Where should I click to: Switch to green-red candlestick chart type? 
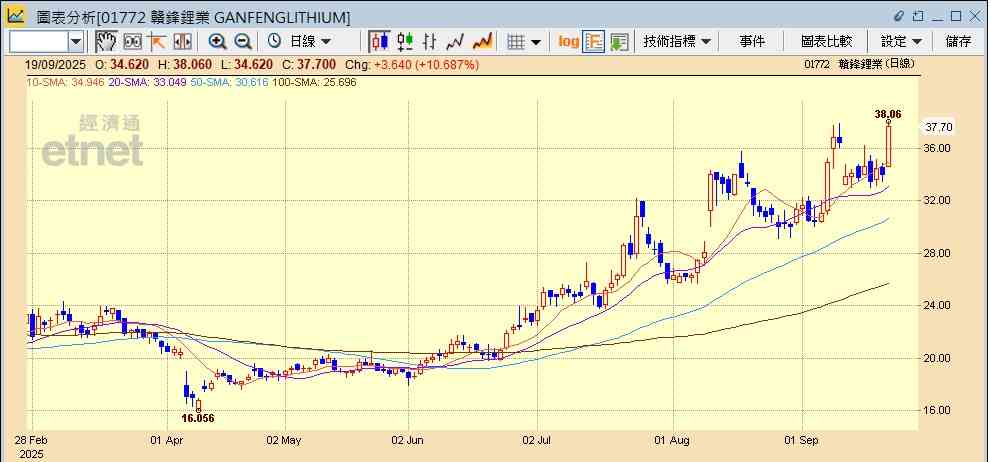pyautogui.click(x=404, y=42)
